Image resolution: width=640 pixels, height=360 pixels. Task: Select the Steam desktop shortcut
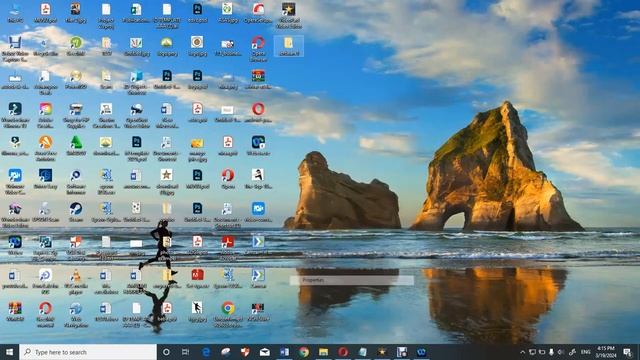pyautogui.click(x=76, y=211)
